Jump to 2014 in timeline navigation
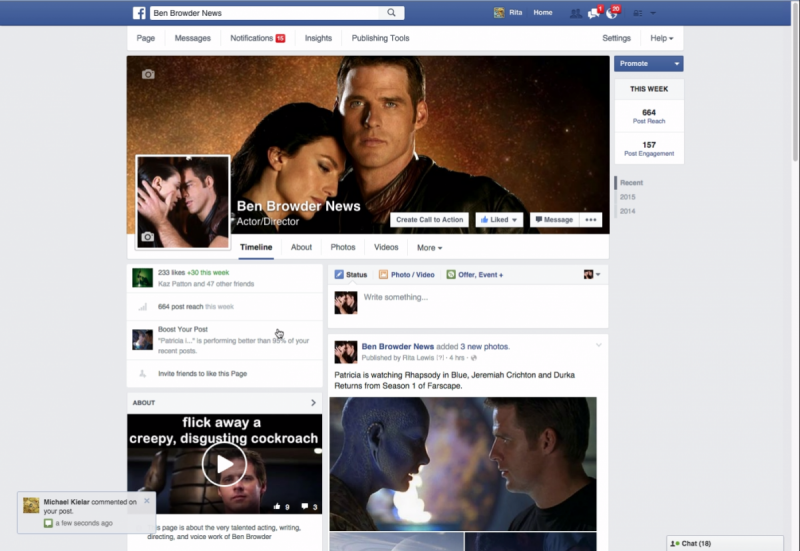This screenshot has width=800, height=551. pos(628,211)
